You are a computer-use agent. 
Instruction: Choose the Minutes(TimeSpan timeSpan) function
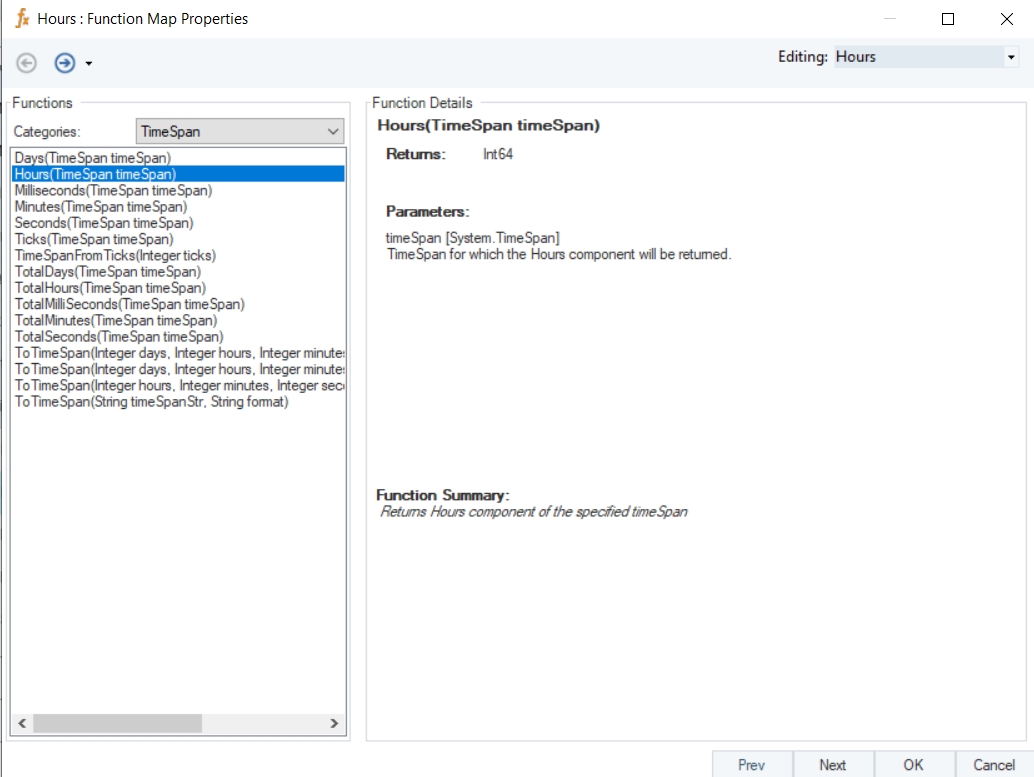point(100,207)
